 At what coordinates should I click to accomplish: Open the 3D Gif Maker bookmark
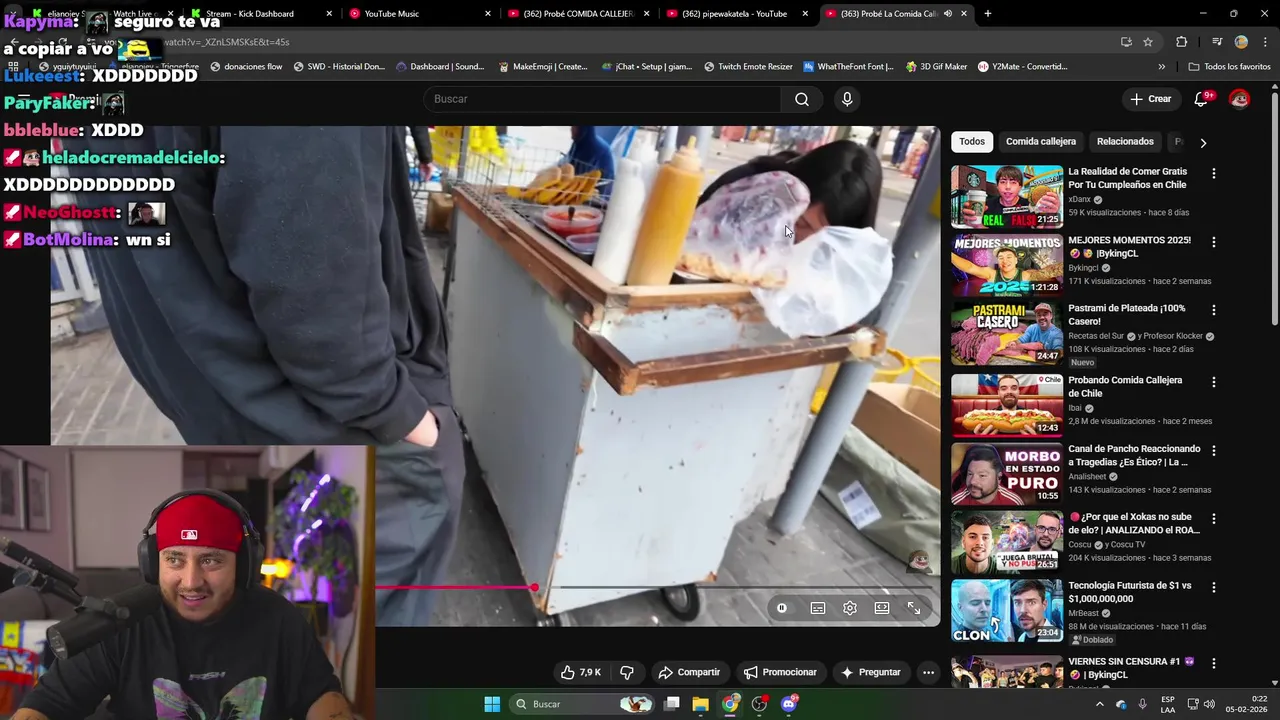point(936,67)
